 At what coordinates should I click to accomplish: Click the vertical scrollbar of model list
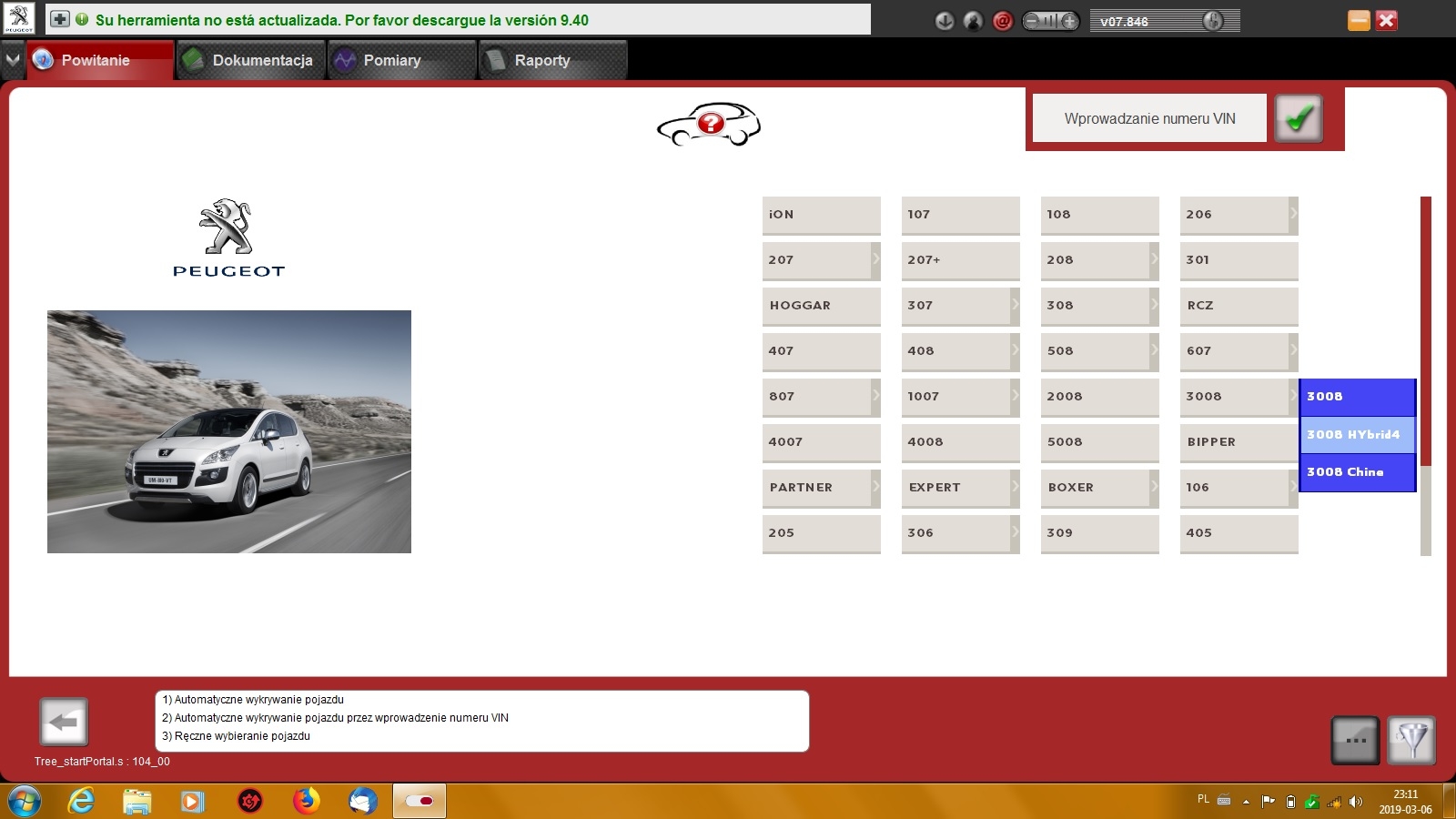point(1426,376)
